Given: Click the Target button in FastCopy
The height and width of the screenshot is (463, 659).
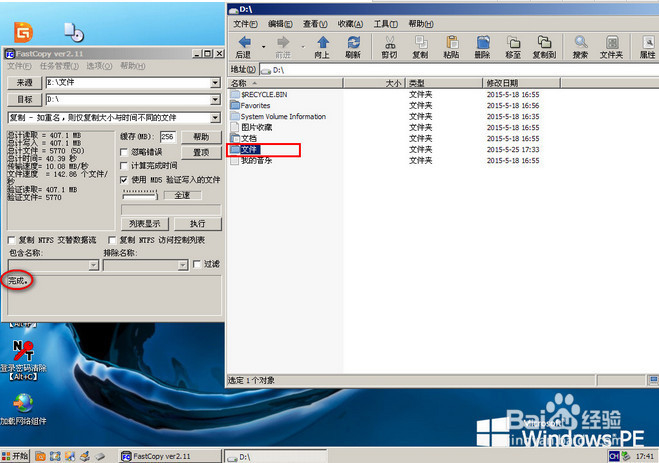Looking at the screenshot, I should (25, 100).
